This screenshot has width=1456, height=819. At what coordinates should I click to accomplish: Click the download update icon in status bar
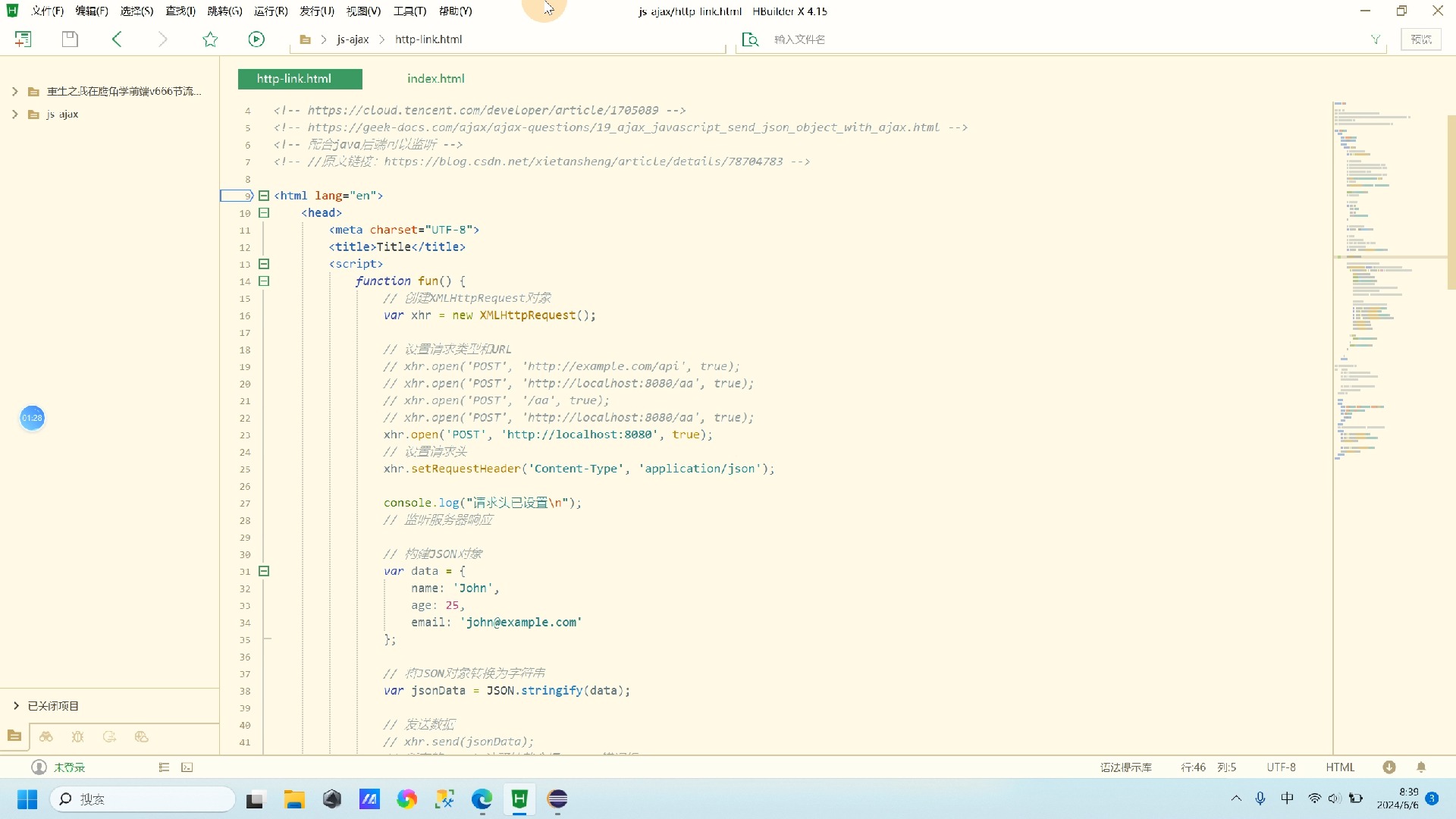point(1389,767)
